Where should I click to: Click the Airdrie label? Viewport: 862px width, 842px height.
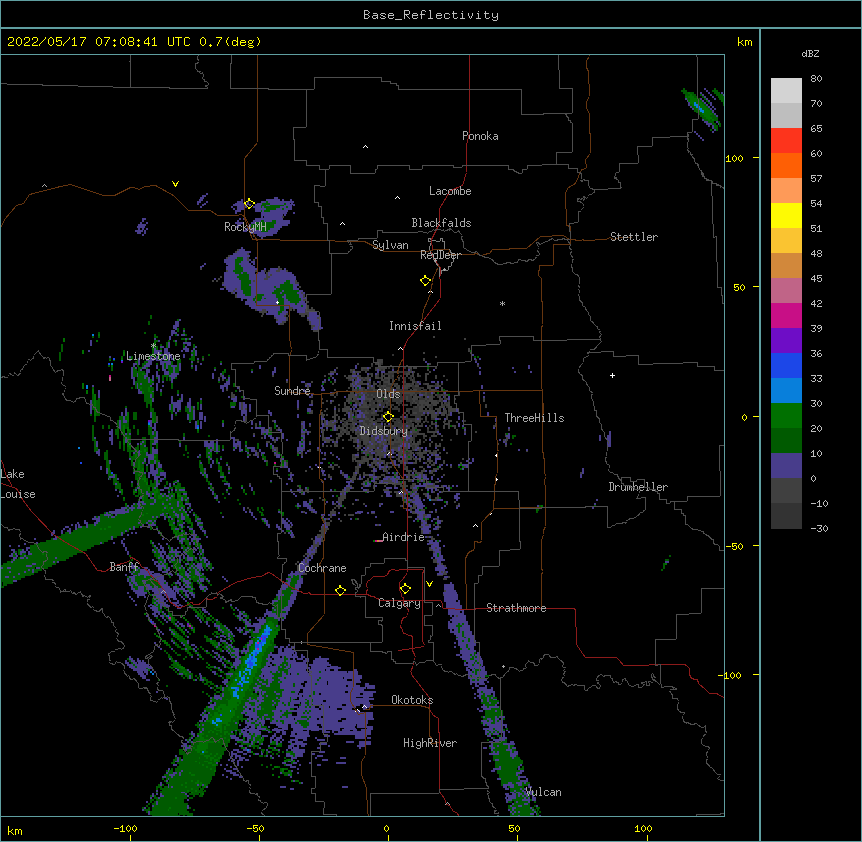403,537
